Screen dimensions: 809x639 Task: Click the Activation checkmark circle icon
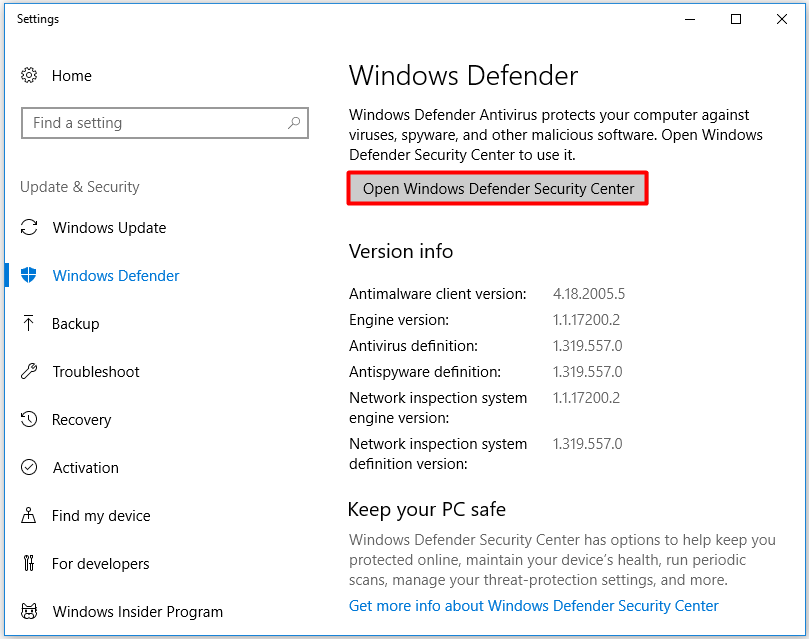point(29,467)
